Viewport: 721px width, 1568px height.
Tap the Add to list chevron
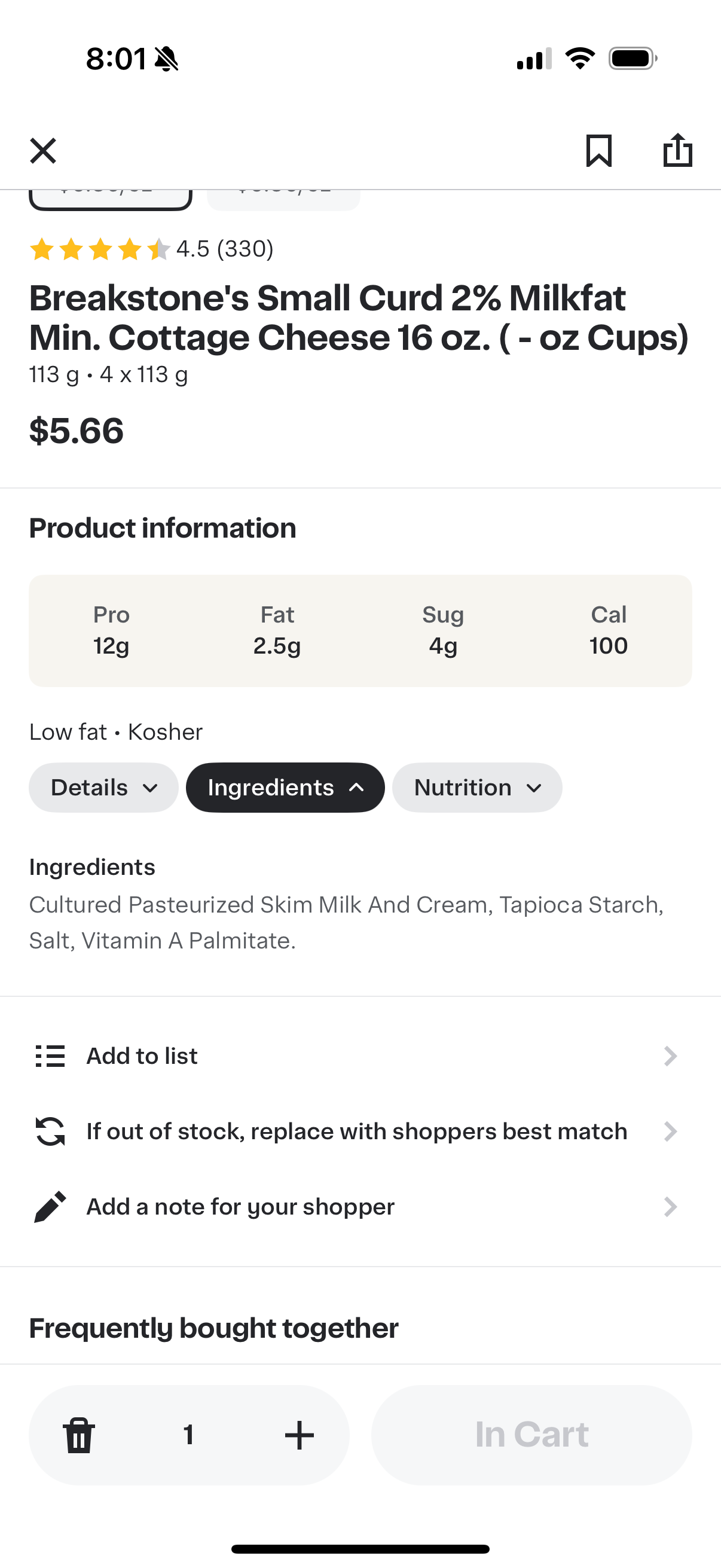click(x=670, y=1056)
